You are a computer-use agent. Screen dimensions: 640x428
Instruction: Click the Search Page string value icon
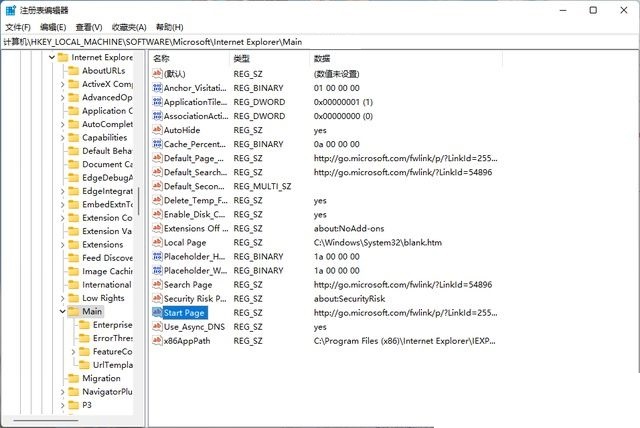[x=157, y=284]
